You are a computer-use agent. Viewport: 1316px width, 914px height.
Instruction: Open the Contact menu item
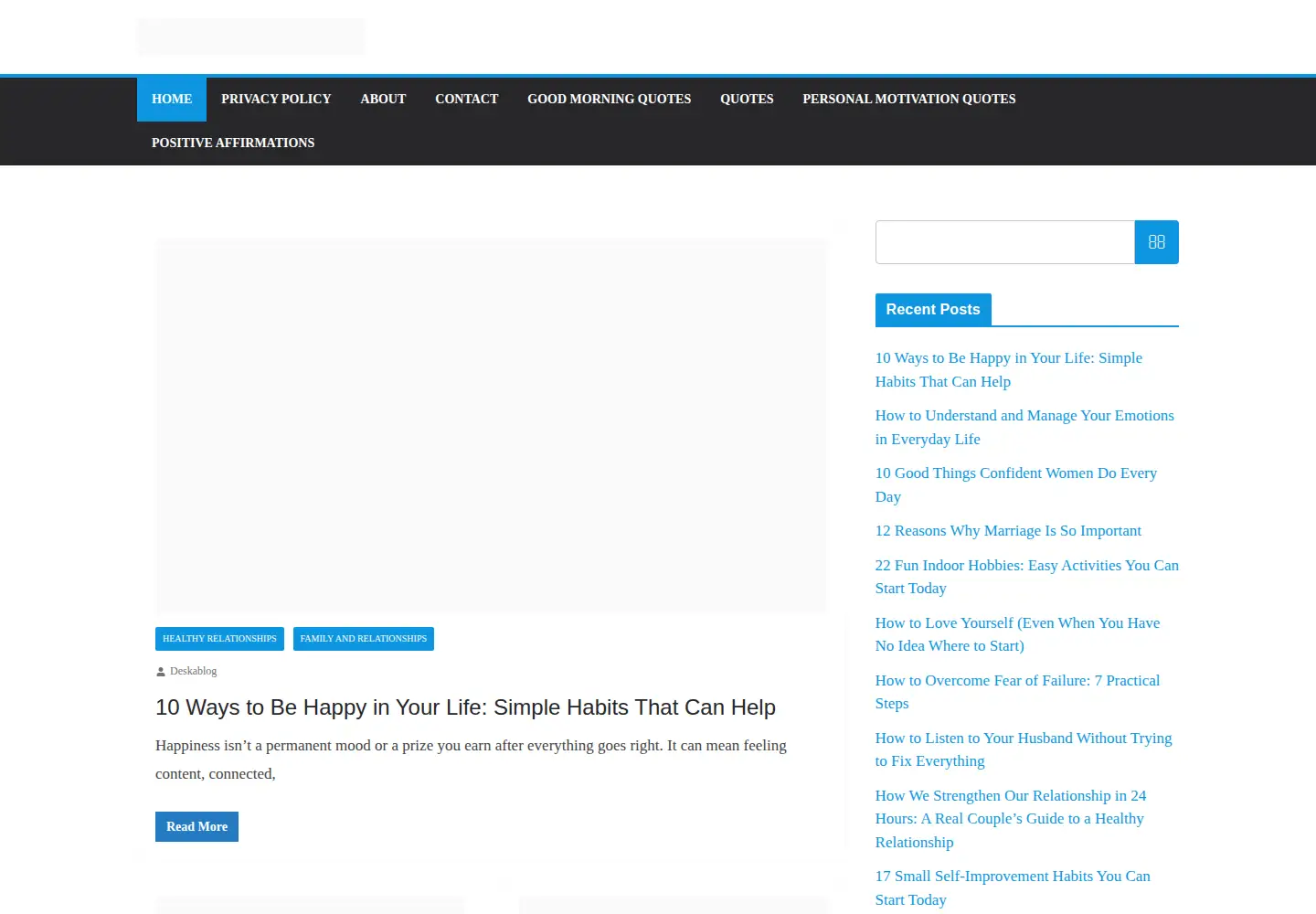466,99
